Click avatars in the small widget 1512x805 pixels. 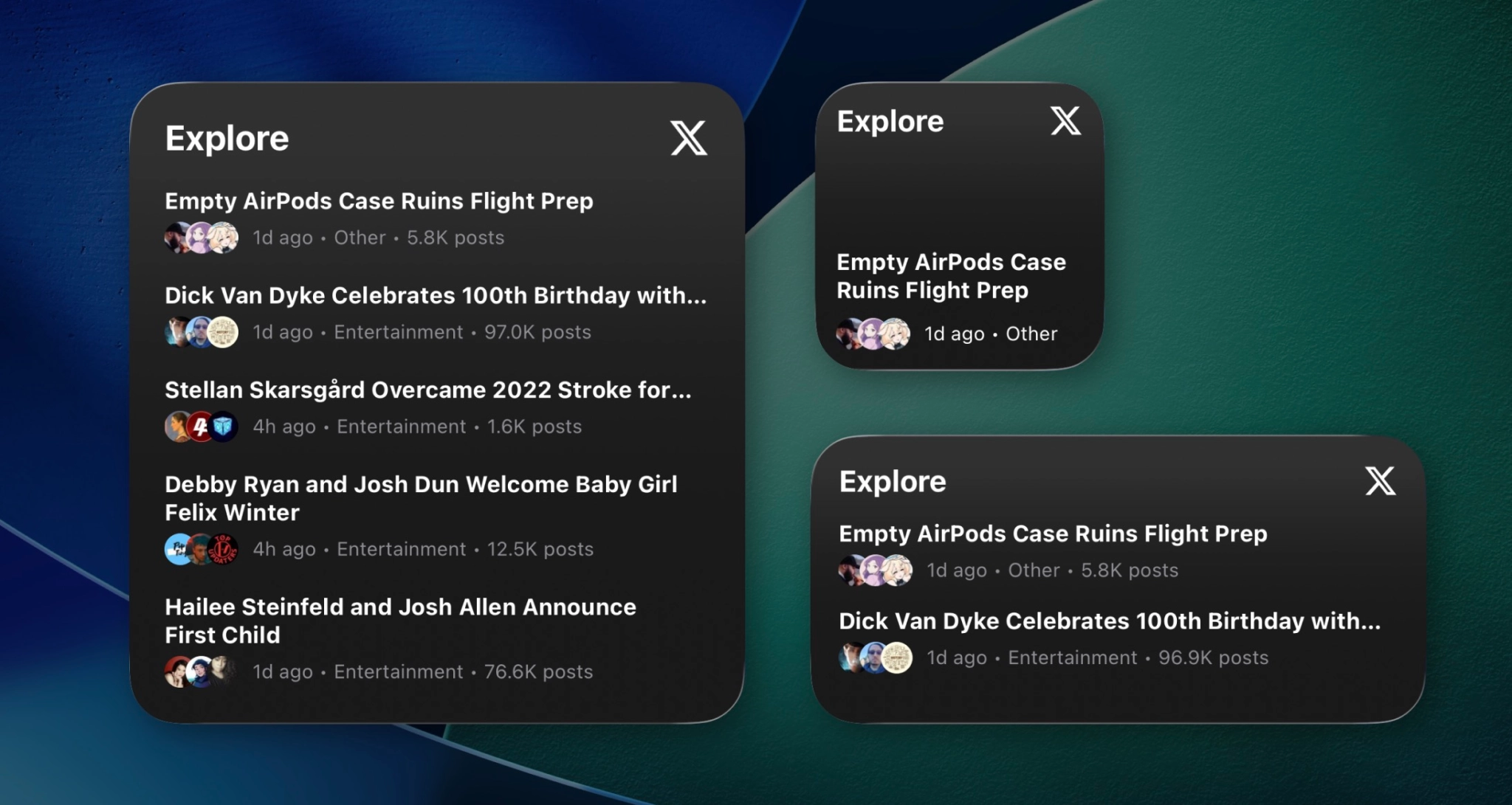pos(873,334)
